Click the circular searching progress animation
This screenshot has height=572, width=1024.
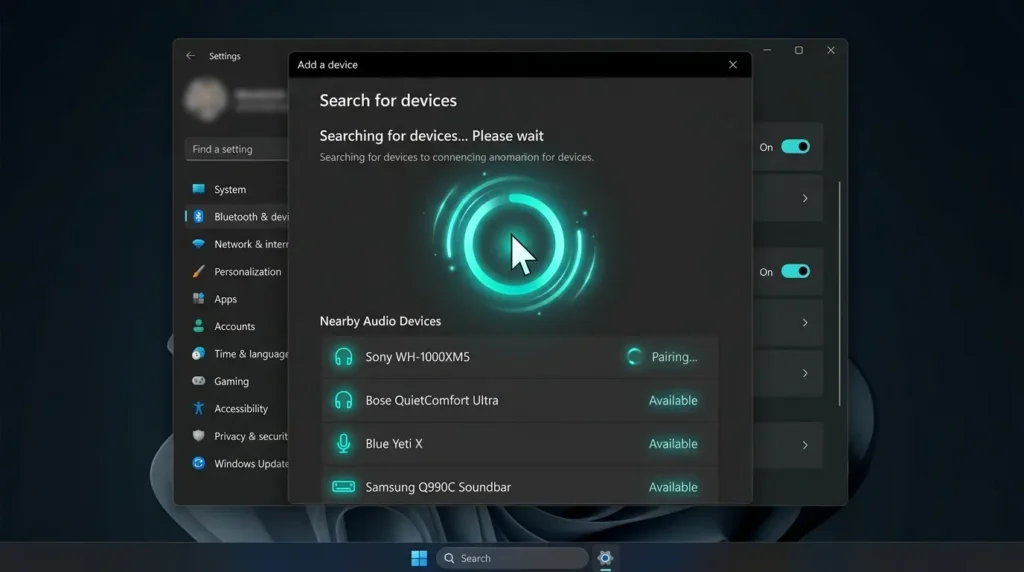(515, 244)
